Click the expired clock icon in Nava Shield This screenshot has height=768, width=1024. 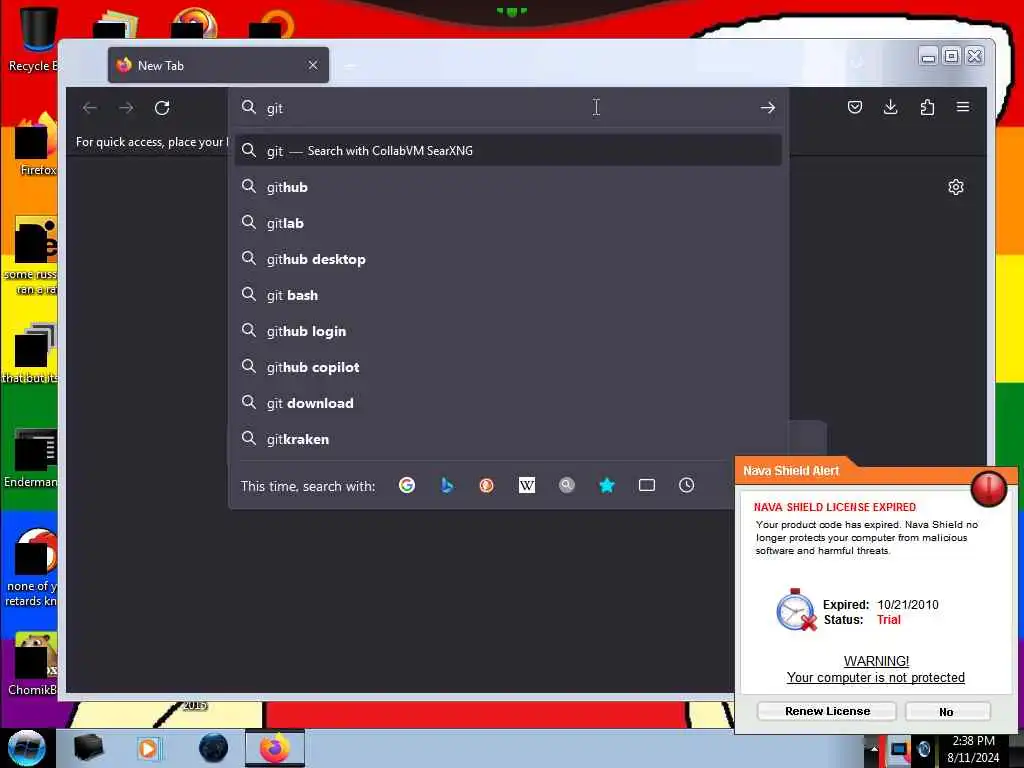796,610
